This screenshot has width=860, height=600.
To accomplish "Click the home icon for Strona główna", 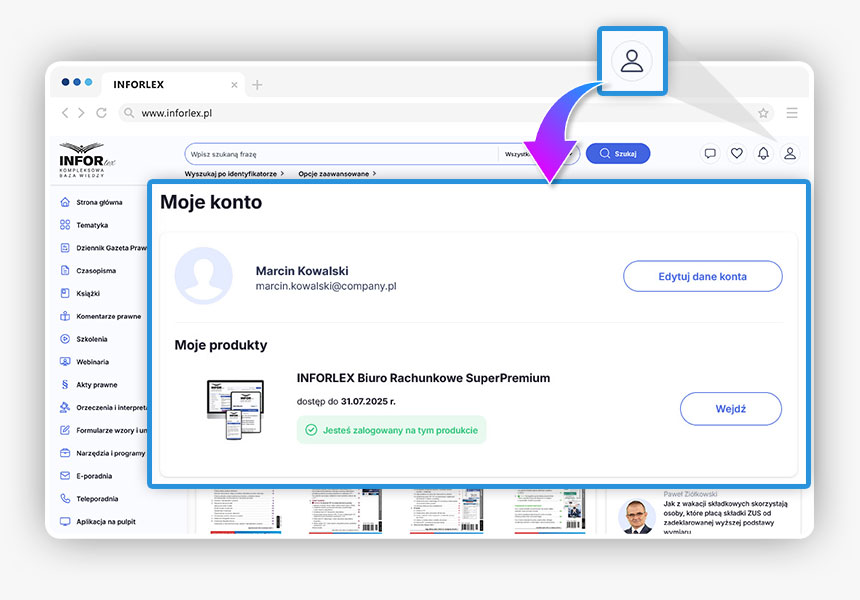I will coord(65,202).
